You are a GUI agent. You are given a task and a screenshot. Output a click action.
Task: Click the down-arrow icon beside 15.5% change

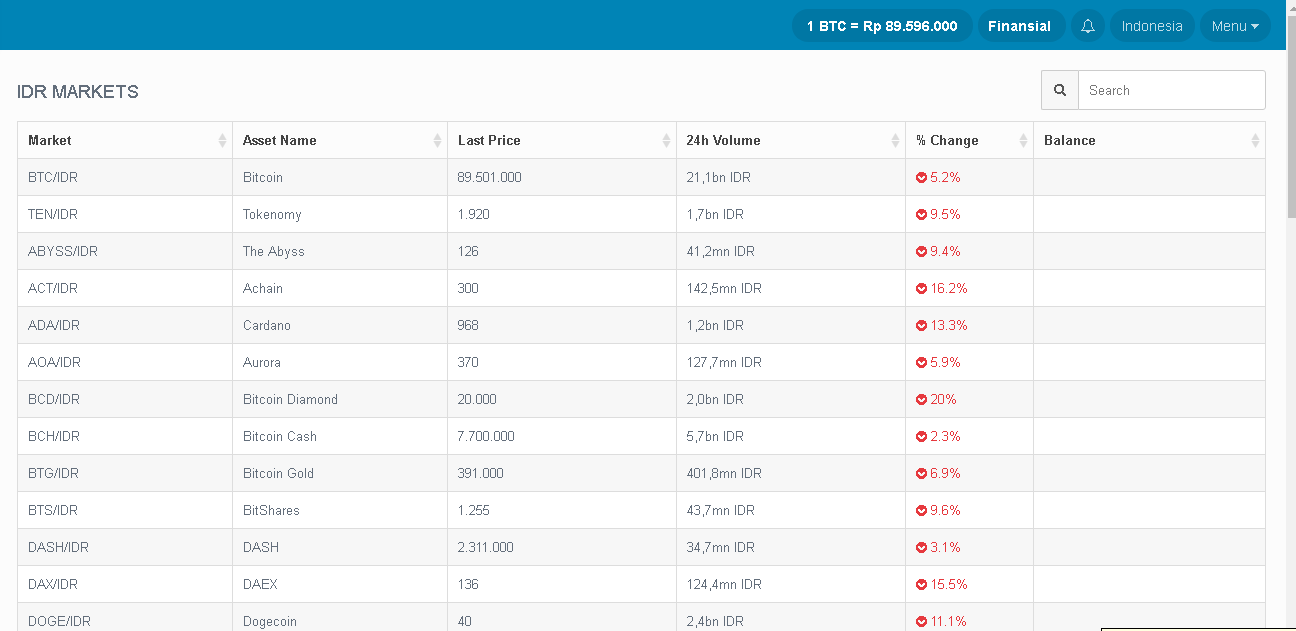[x=921, y=584]
